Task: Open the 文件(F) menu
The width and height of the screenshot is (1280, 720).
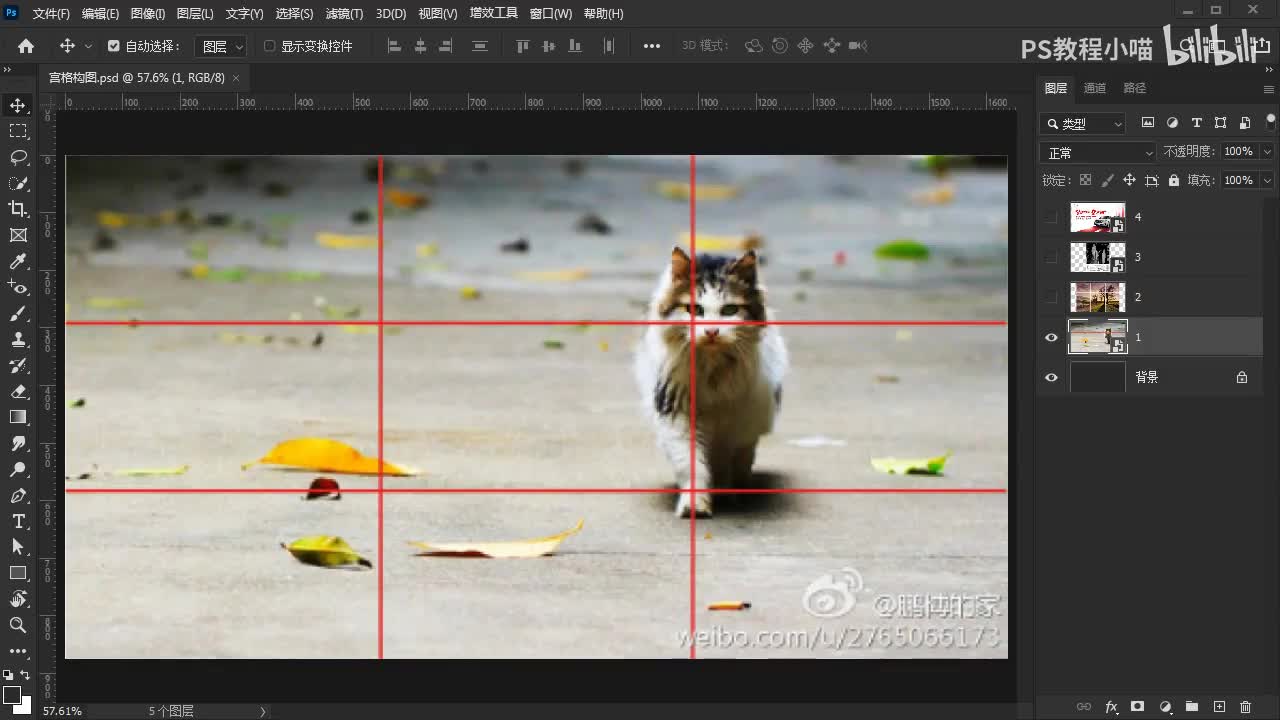Action: point(51,14)
